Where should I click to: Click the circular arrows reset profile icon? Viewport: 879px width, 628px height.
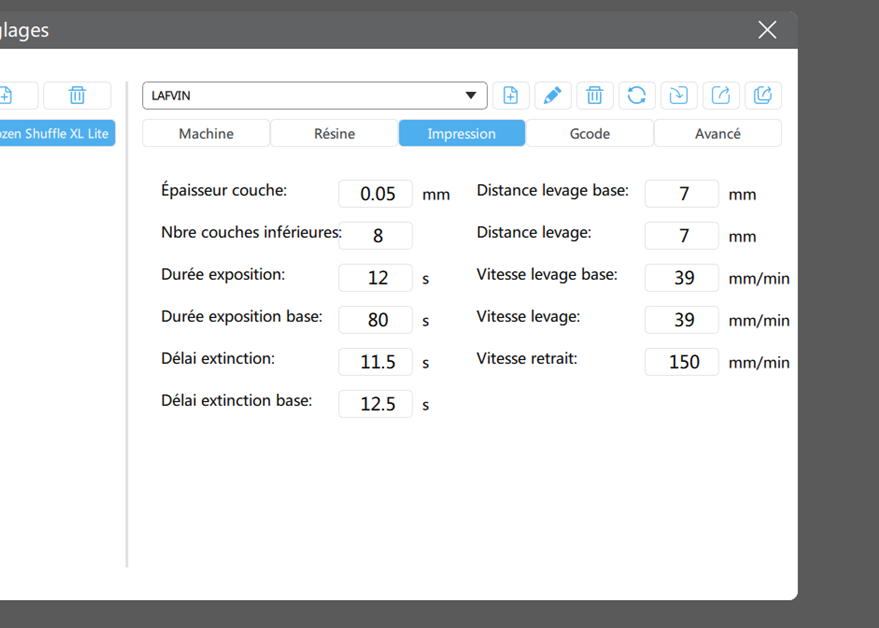click(637, 95)
